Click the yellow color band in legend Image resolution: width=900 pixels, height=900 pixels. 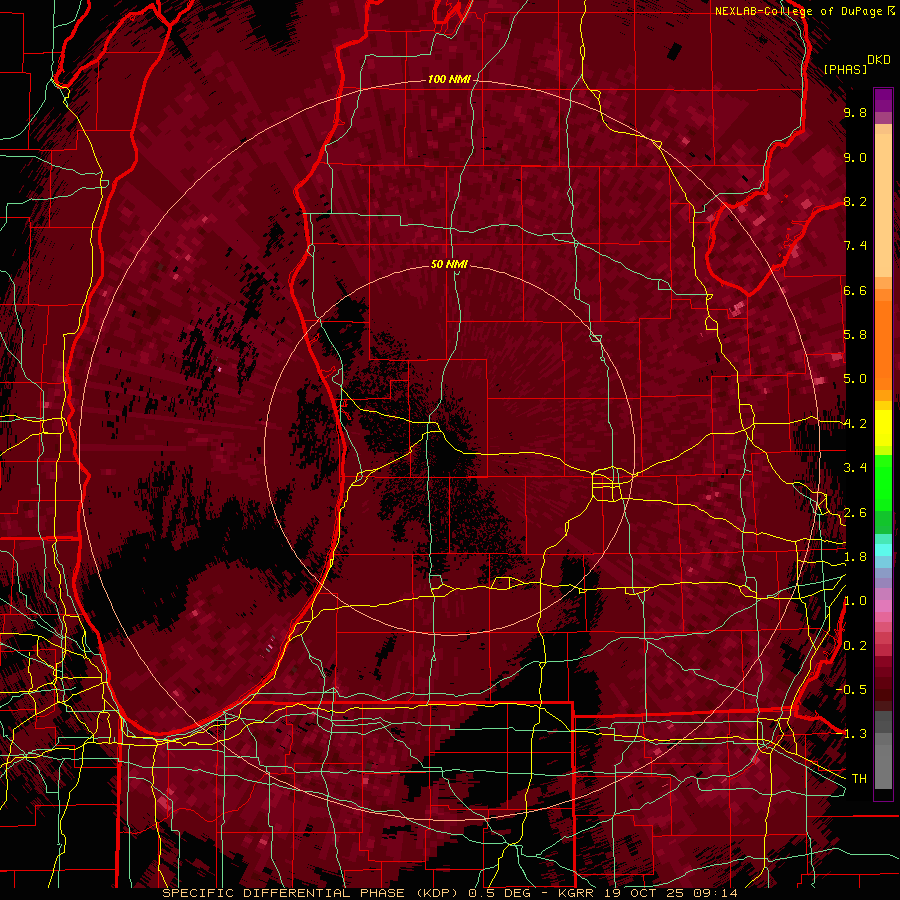(883, 428)
